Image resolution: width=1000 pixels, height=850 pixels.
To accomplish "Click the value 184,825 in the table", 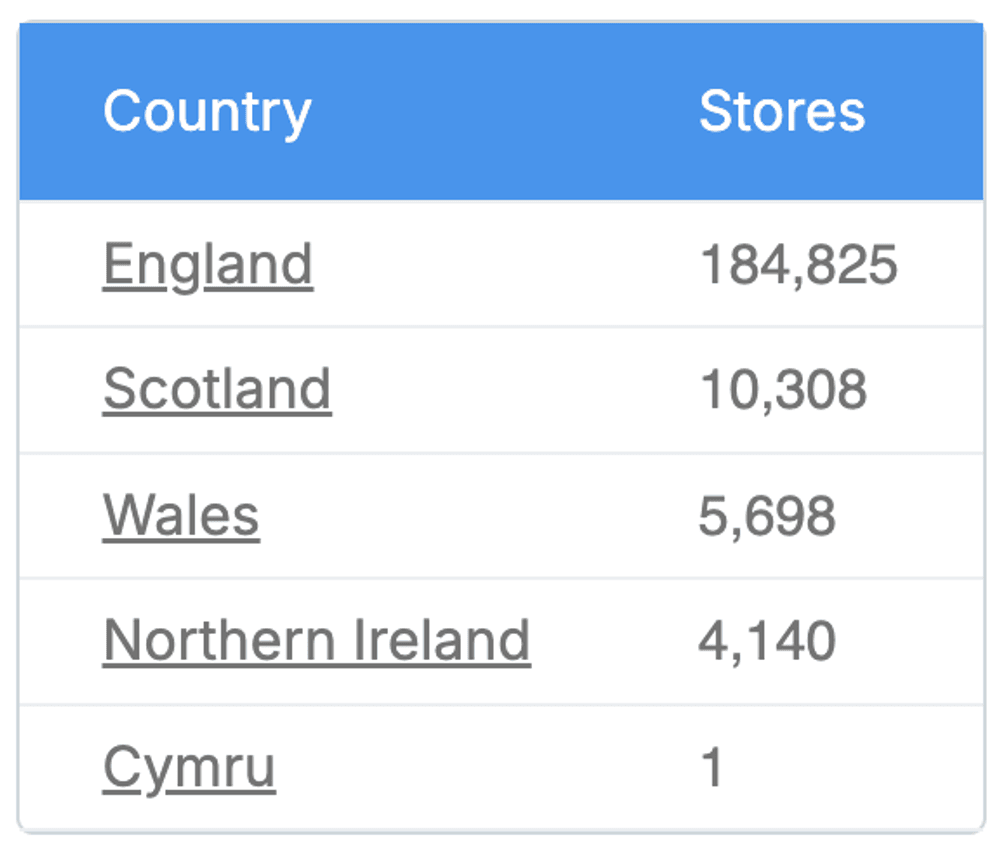I will (799, 264).
